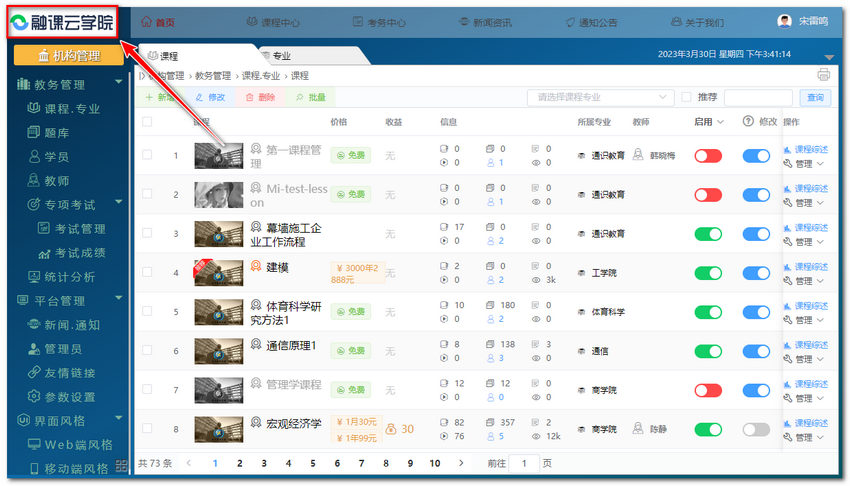Click the 首页 home icon in top navigation

pos(146,21)
